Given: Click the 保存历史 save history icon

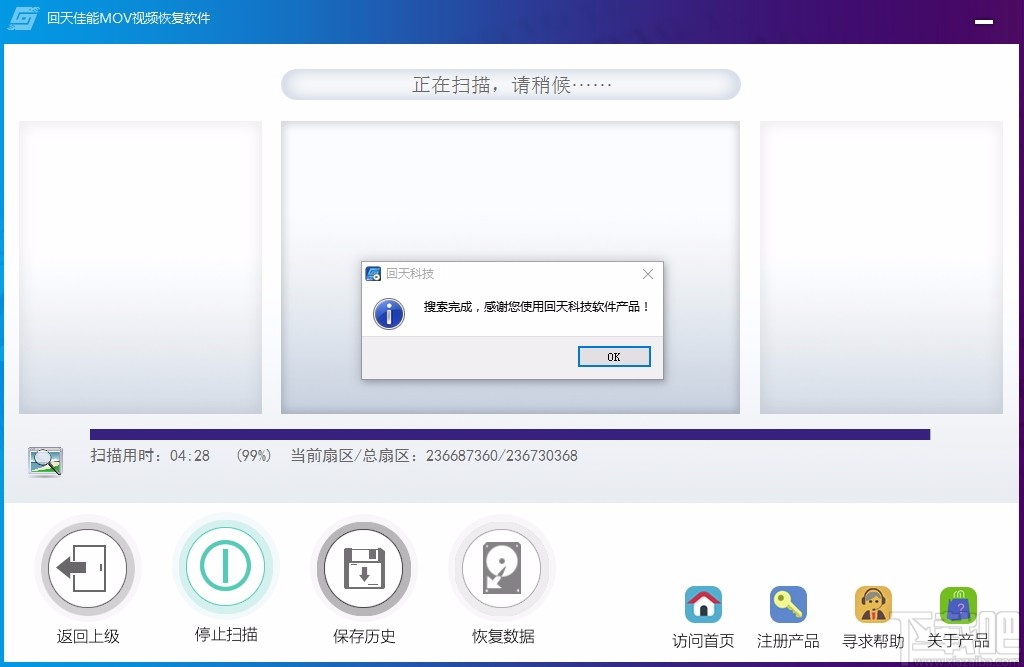Looking at the screenshot, I should (363, 567).
